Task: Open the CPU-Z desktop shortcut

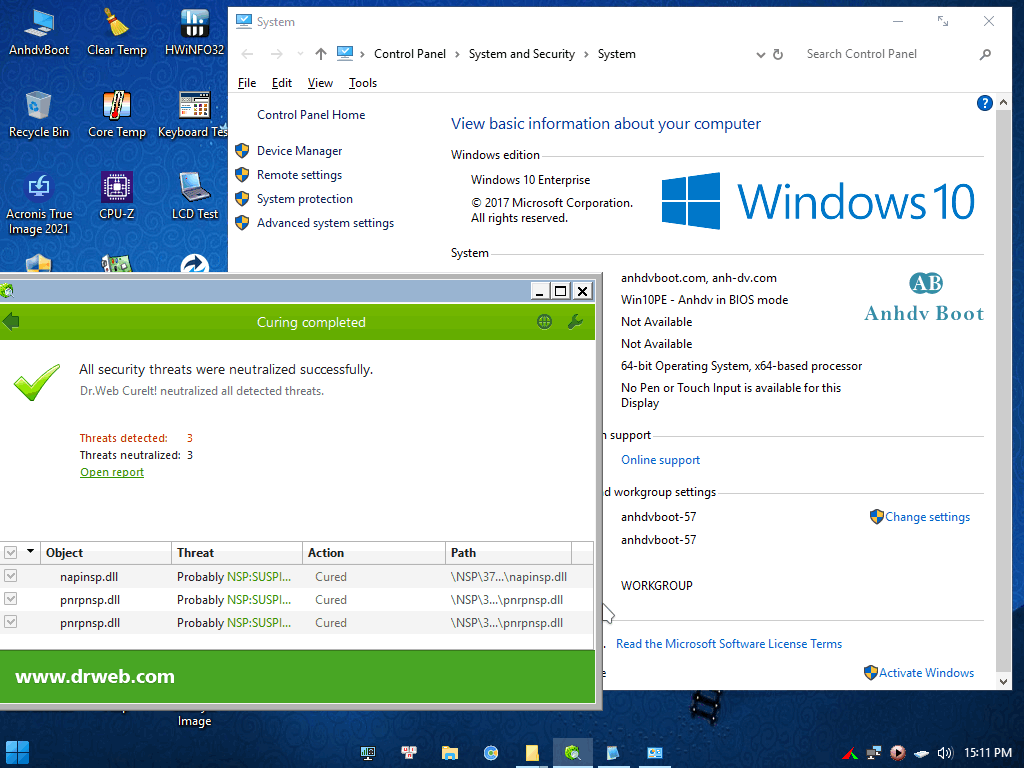Action: (x=117, y=197)
